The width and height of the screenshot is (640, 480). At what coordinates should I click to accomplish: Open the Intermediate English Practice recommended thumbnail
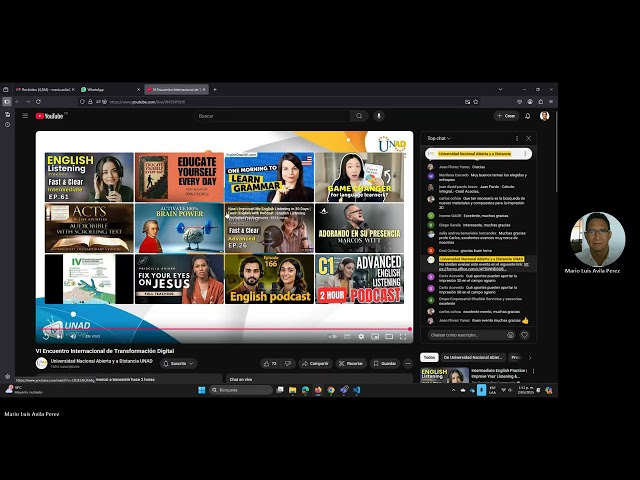[444, 376]
